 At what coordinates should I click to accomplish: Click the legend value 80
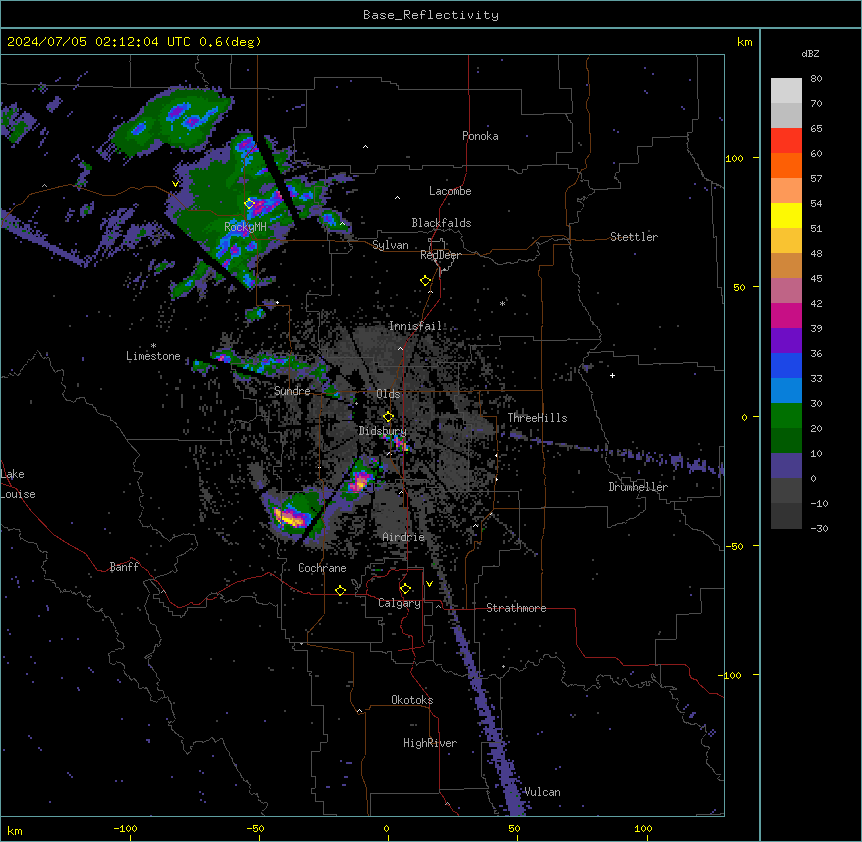coord(816,79)
